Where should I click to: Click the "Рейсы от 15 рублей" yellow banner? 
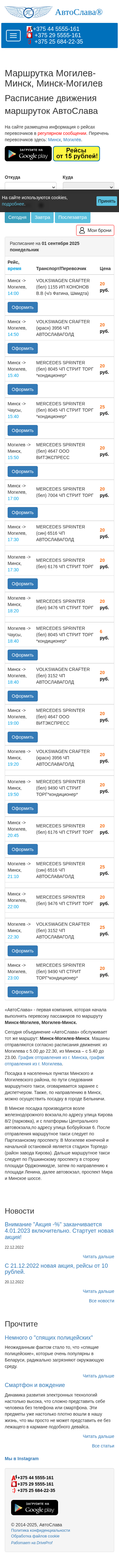pos(76,153)
